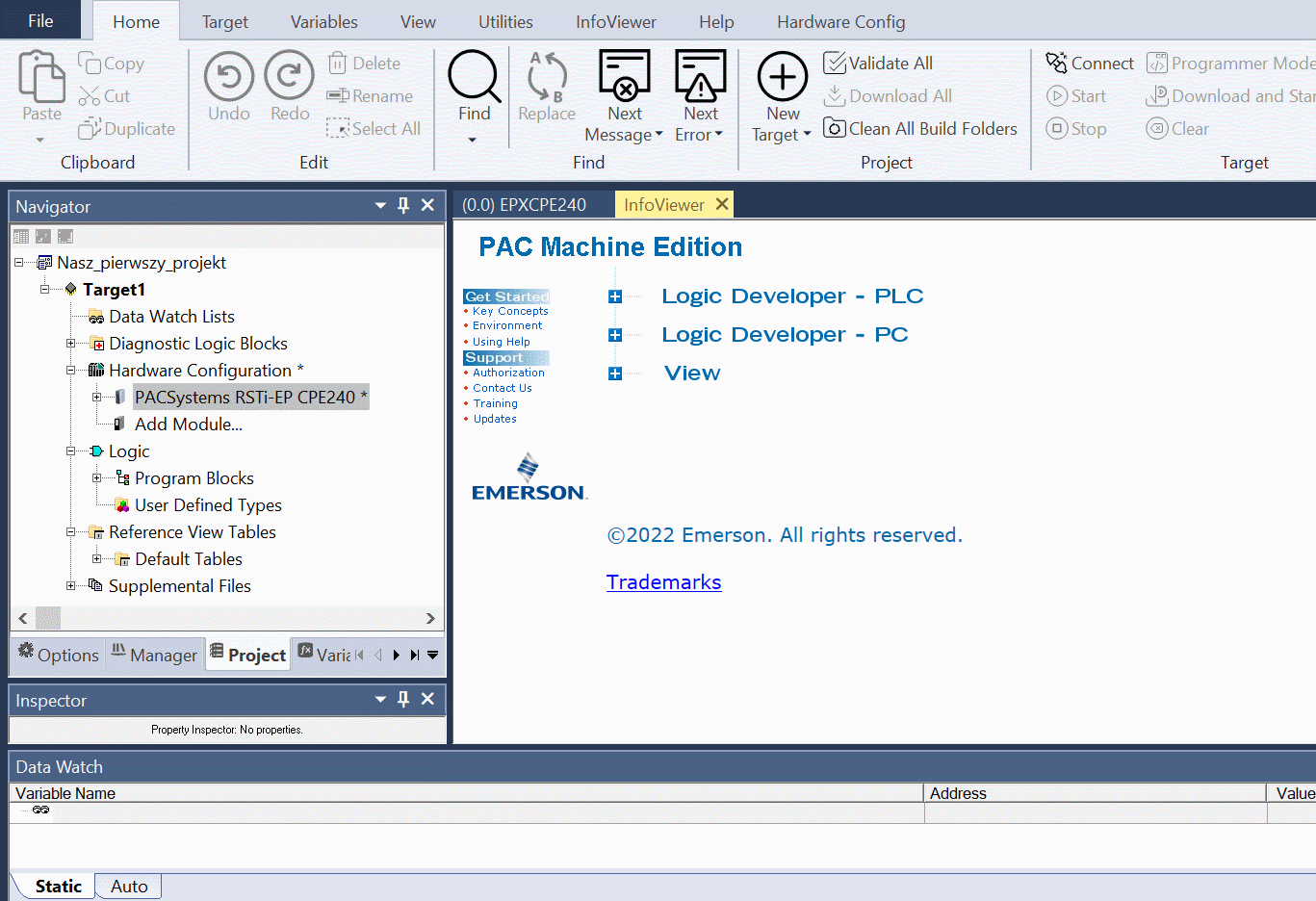Click the Variable Name column header
This screenshot has width=1316, height=901.
coord(466,793)
